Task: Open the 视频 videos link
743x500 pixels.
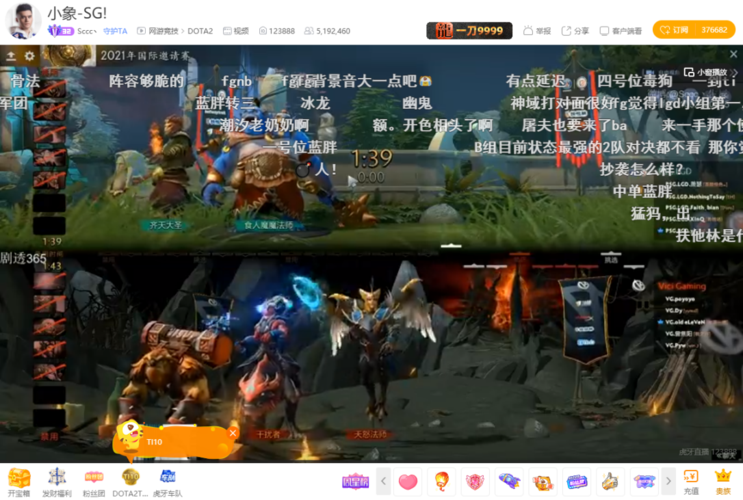Action: pos(236,31)
